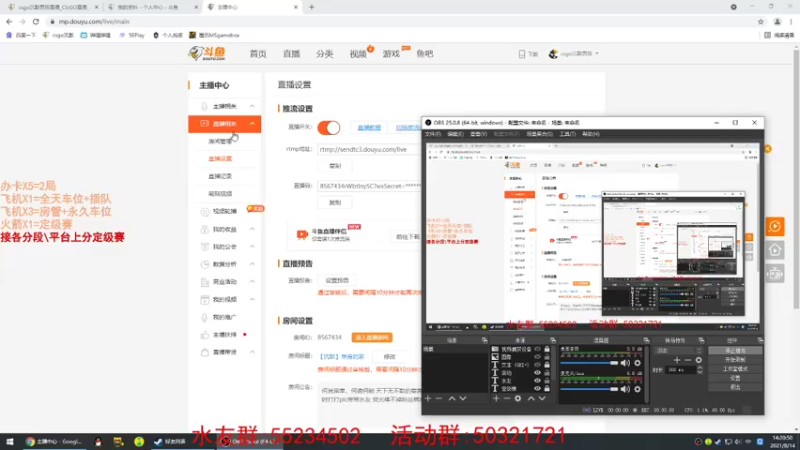Add a new scene in OBS Scenes panel
Viewport: 800px width, 450px height.
(428, 398)
